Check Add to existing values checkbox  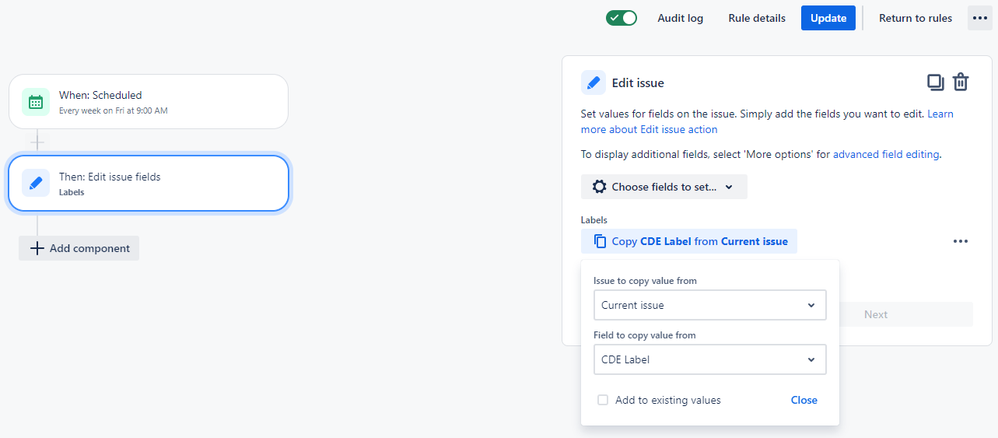click(602, 400)
